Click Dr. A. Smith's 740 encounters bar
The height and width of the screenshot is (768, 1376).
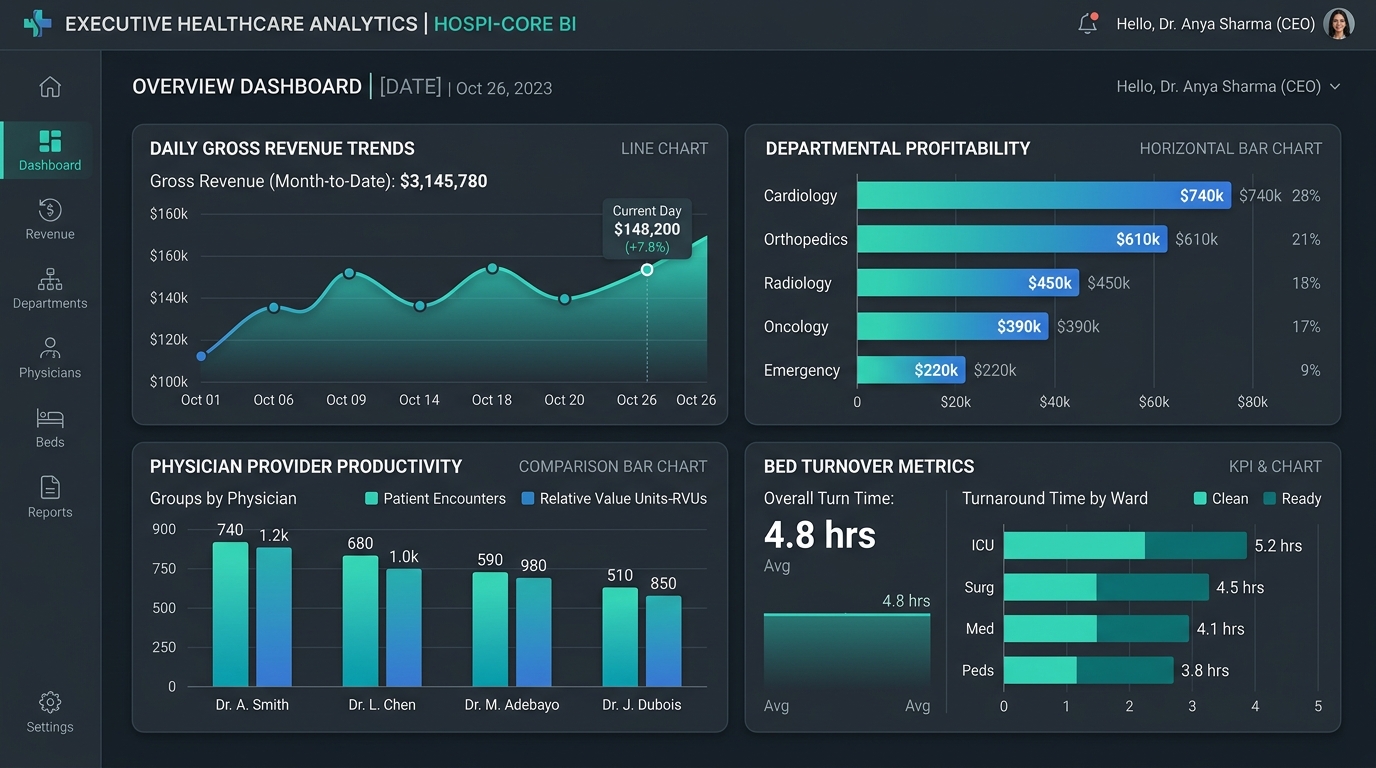tap(230, 614)
